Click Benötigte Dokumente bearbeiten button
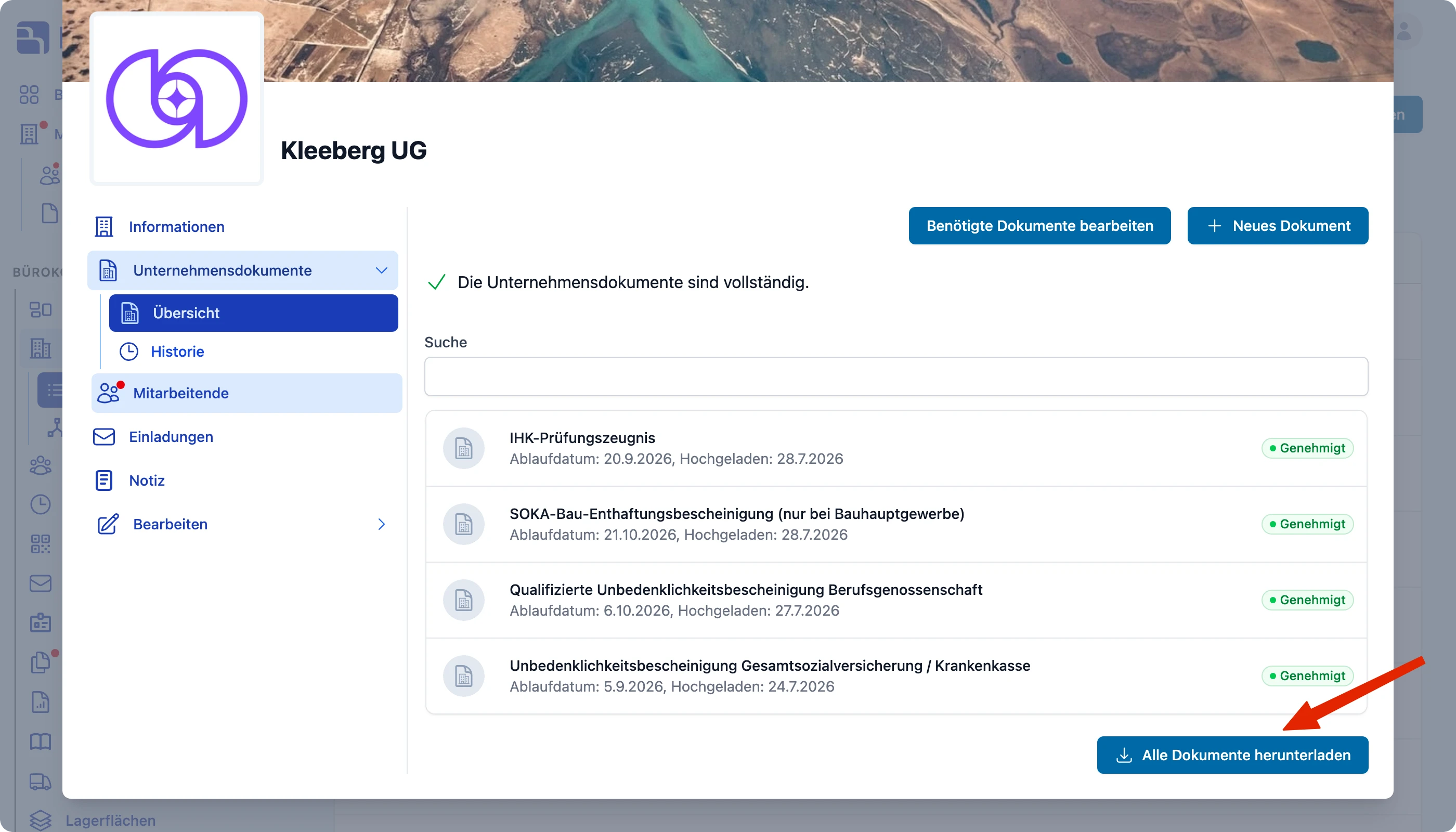1456x832 pixels. tap(1039, 226)
